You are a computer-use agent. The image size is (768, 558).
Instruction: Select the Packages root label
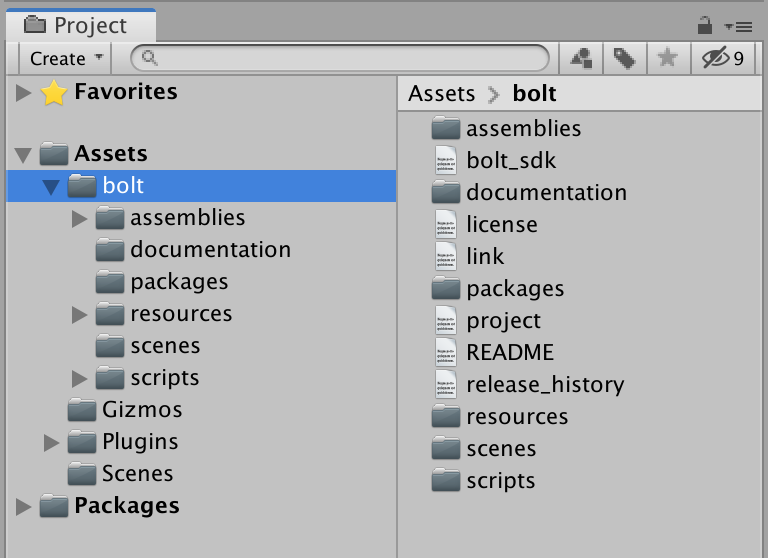tap(127, 506)
